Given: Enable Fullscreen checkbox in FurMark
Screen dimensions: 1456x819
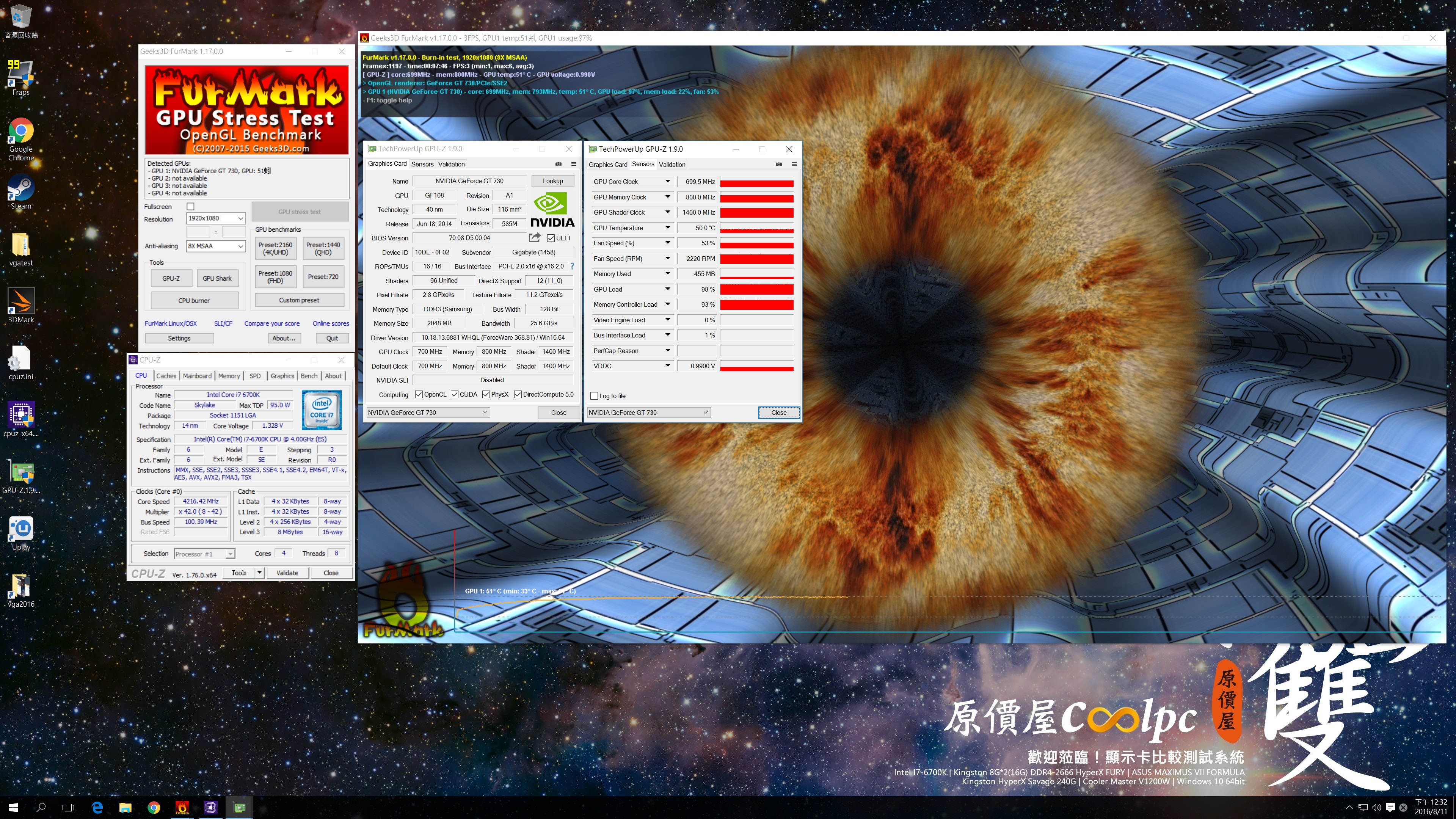Looking at the screenshot, I should [x=190, y=207].
